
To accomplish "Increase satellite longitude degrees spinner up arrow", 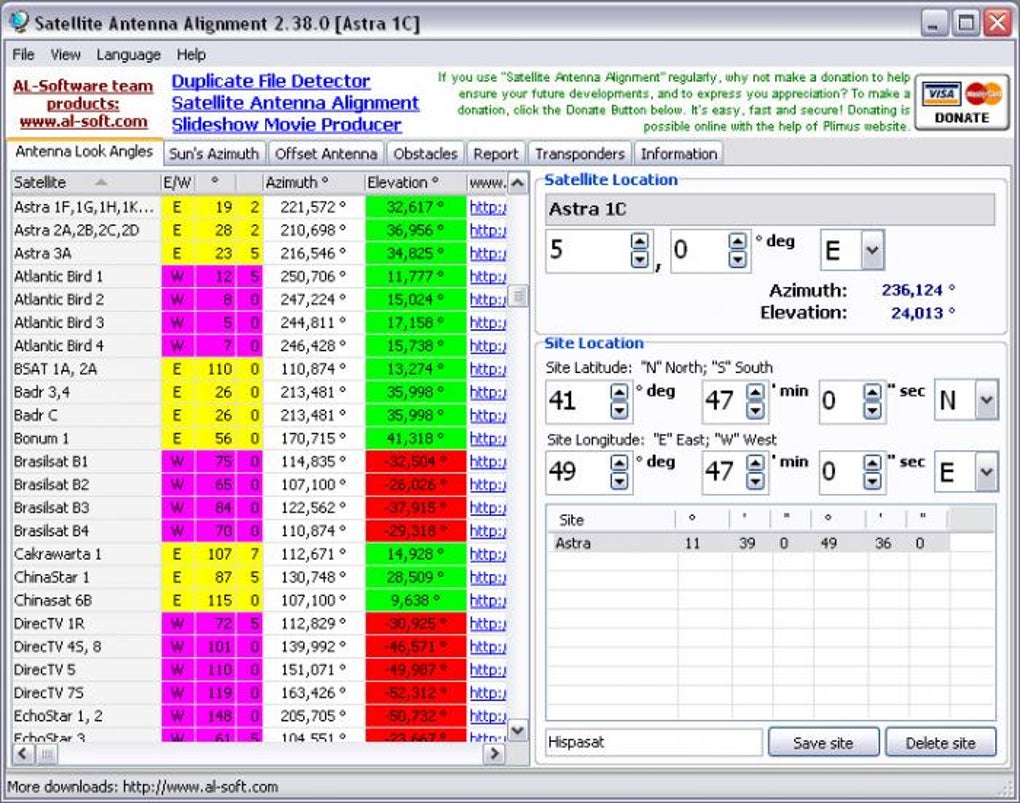I will point(639,241).
